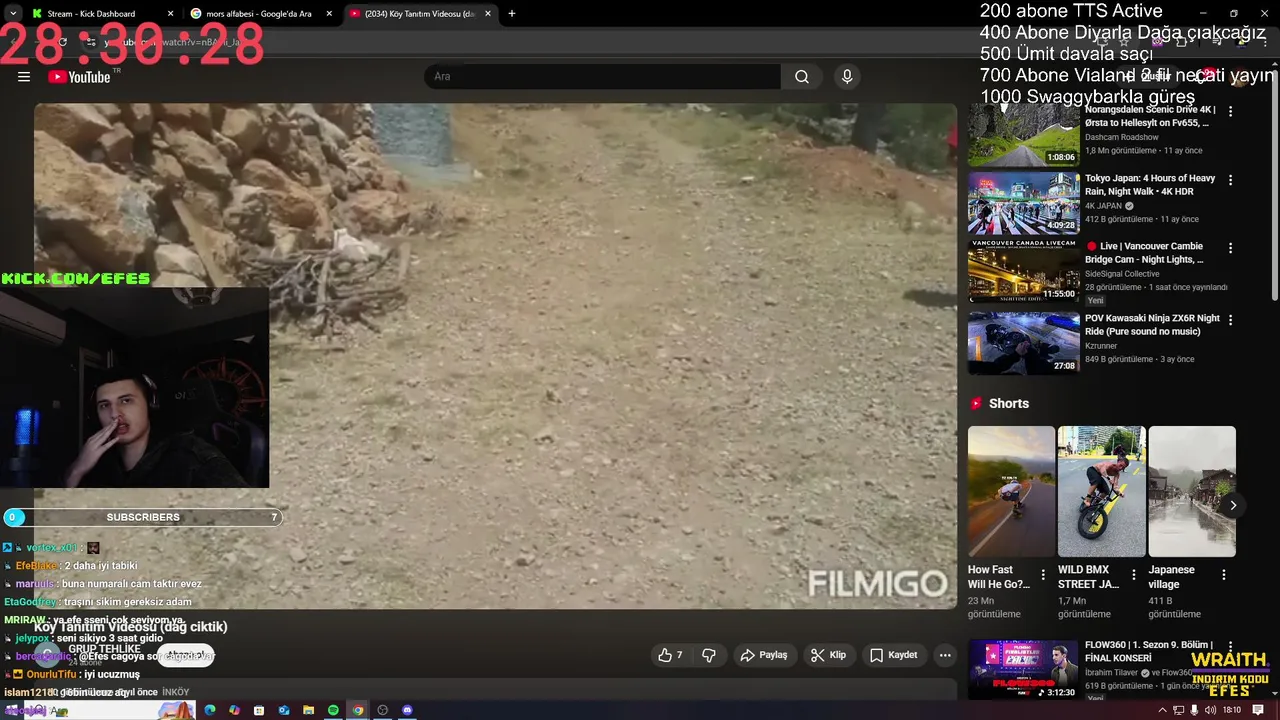Open options for Vancouver Cambie Bridge livecam
Viewport: 1280px width, 720px height.
1231,248
